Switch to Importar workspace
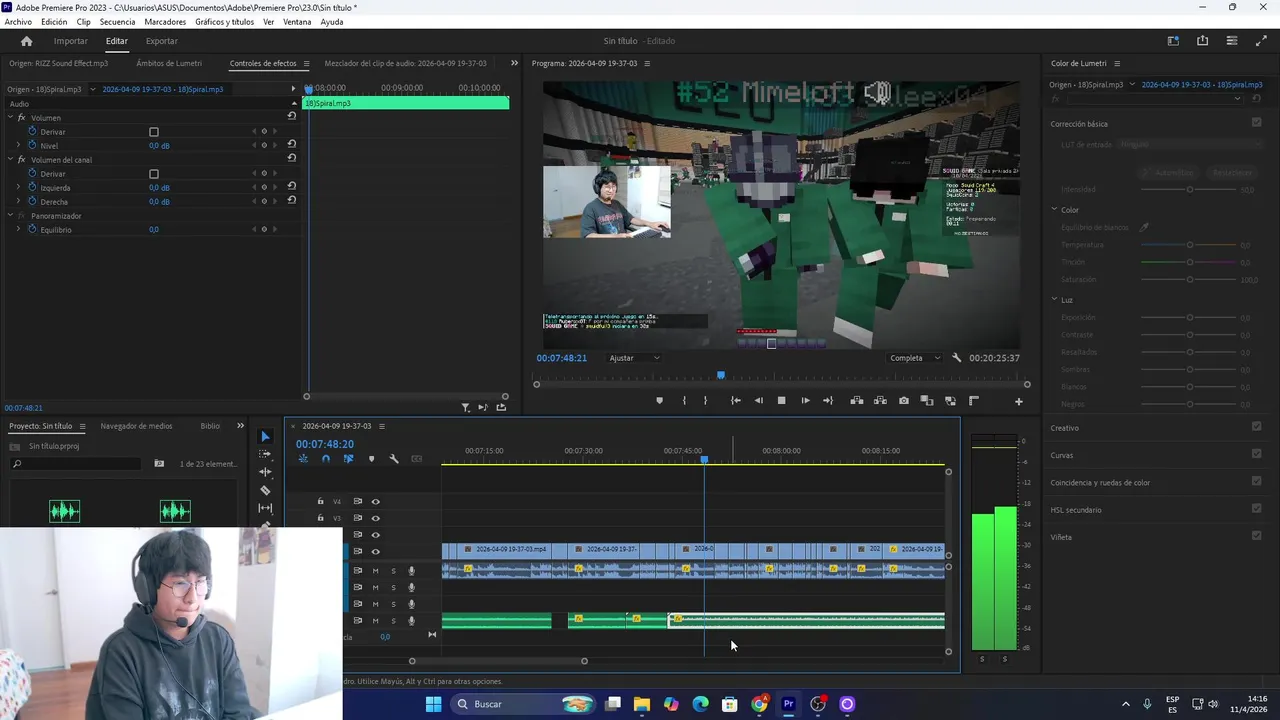Viewport: 1280px width, 720px height. click(70, 41)
